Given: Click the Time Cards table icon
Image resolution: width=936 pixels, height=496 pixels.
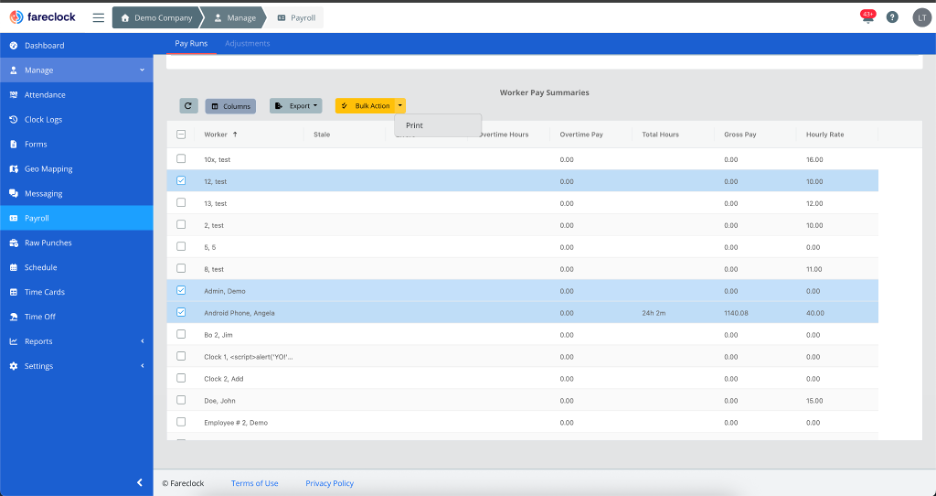Looking at the screenshot, I should tap(13, 292).
